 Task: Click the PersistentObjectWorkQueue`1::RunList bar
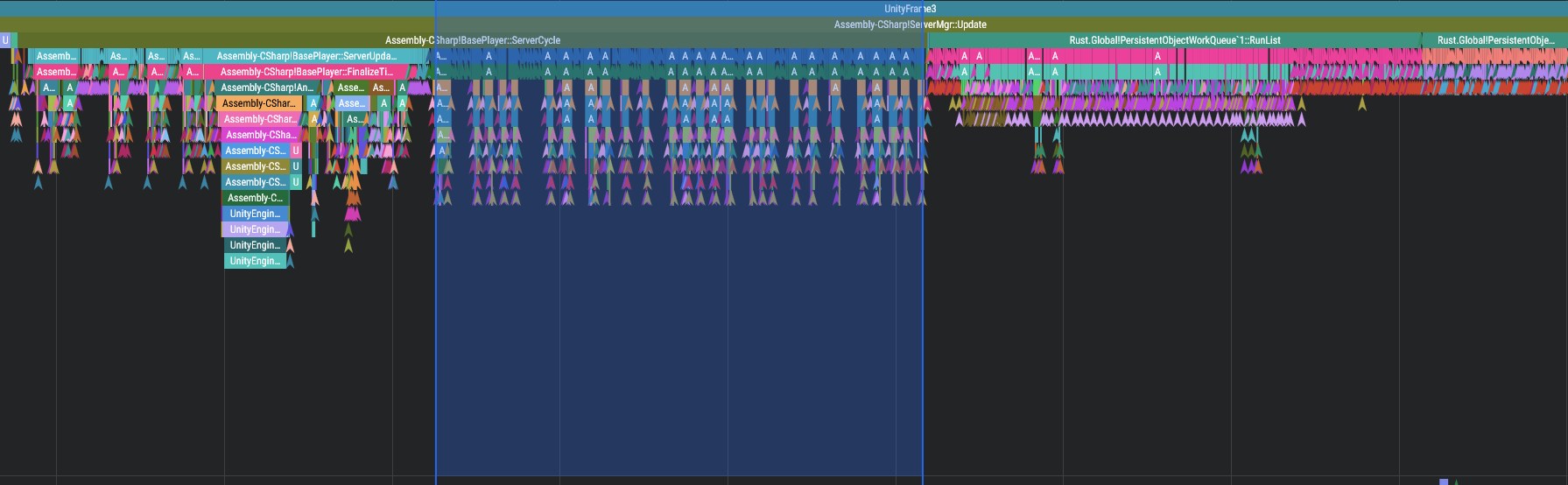tap(1174, 40)
